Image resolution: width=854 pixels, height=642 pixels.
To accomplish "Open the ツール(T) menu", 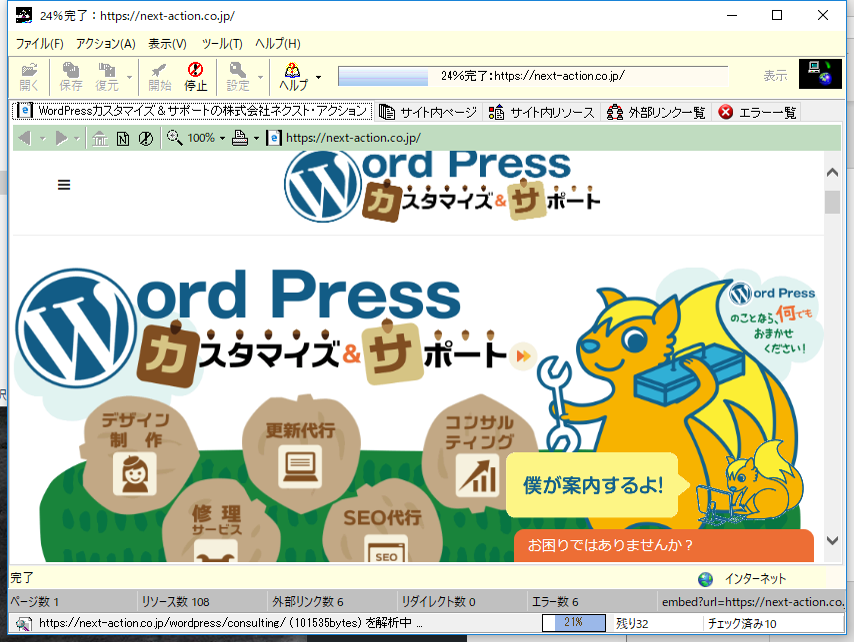I will point(222,44).
